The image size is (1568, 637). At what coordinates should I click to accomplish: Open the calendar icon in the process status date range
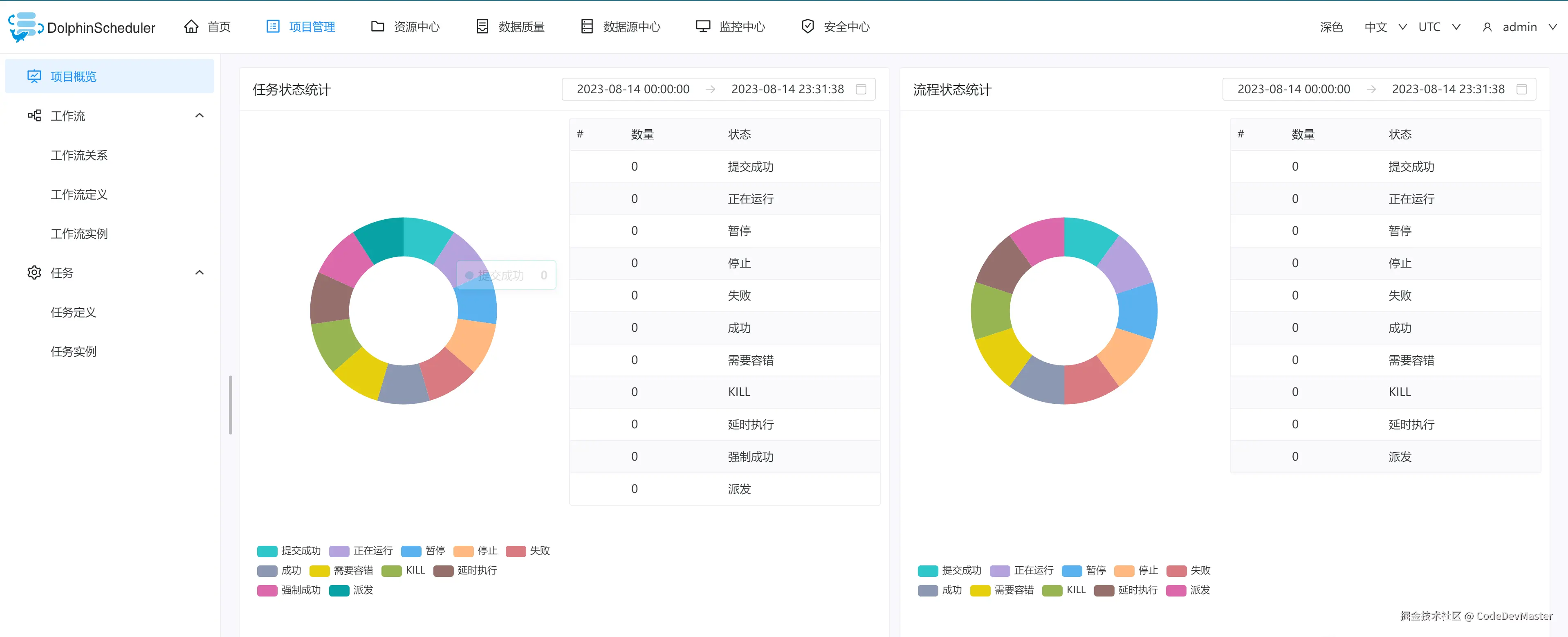point(1521,90)
